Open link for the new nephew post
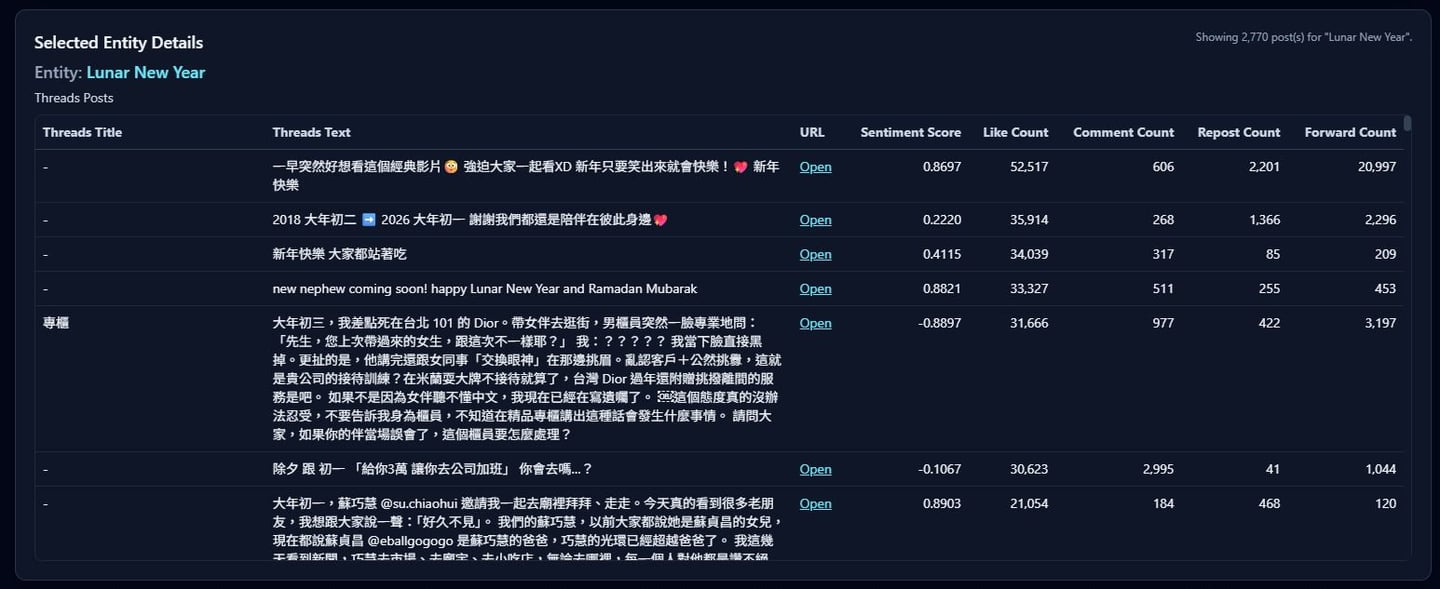 [x=815, y=289]
